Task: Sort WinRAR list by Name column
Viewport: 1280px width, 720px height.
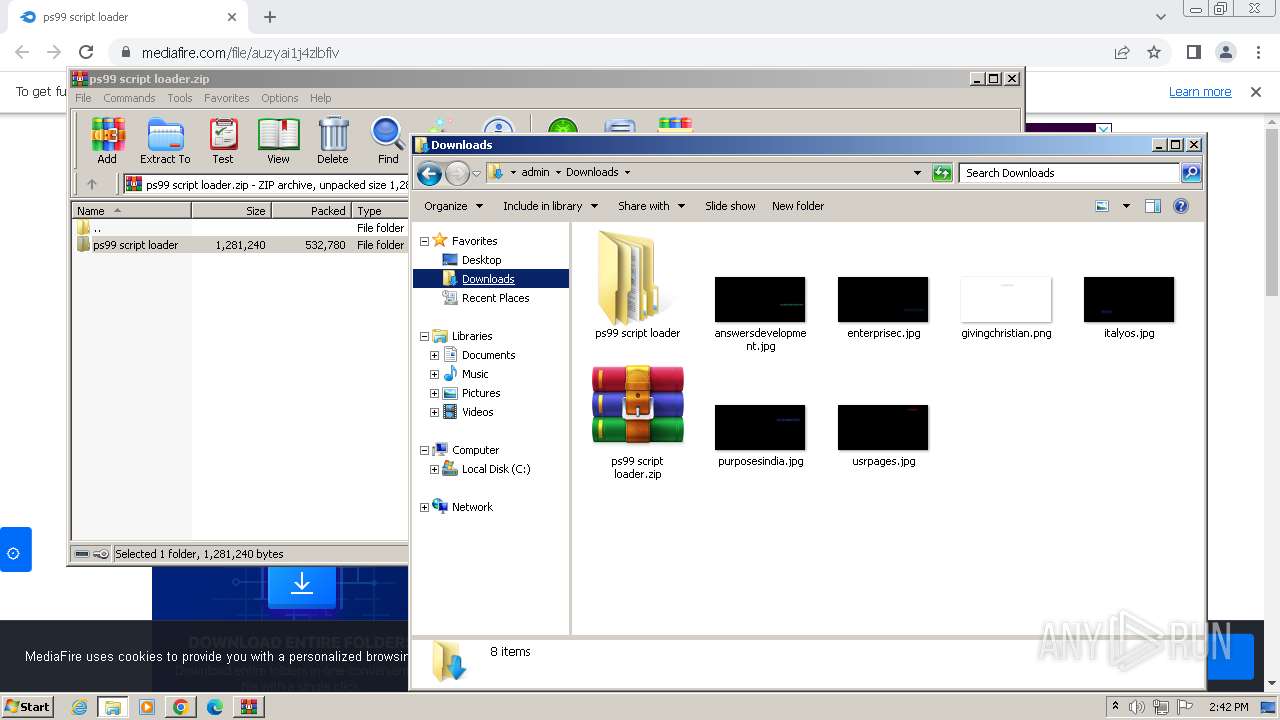Action: click(x=131, y=211)
